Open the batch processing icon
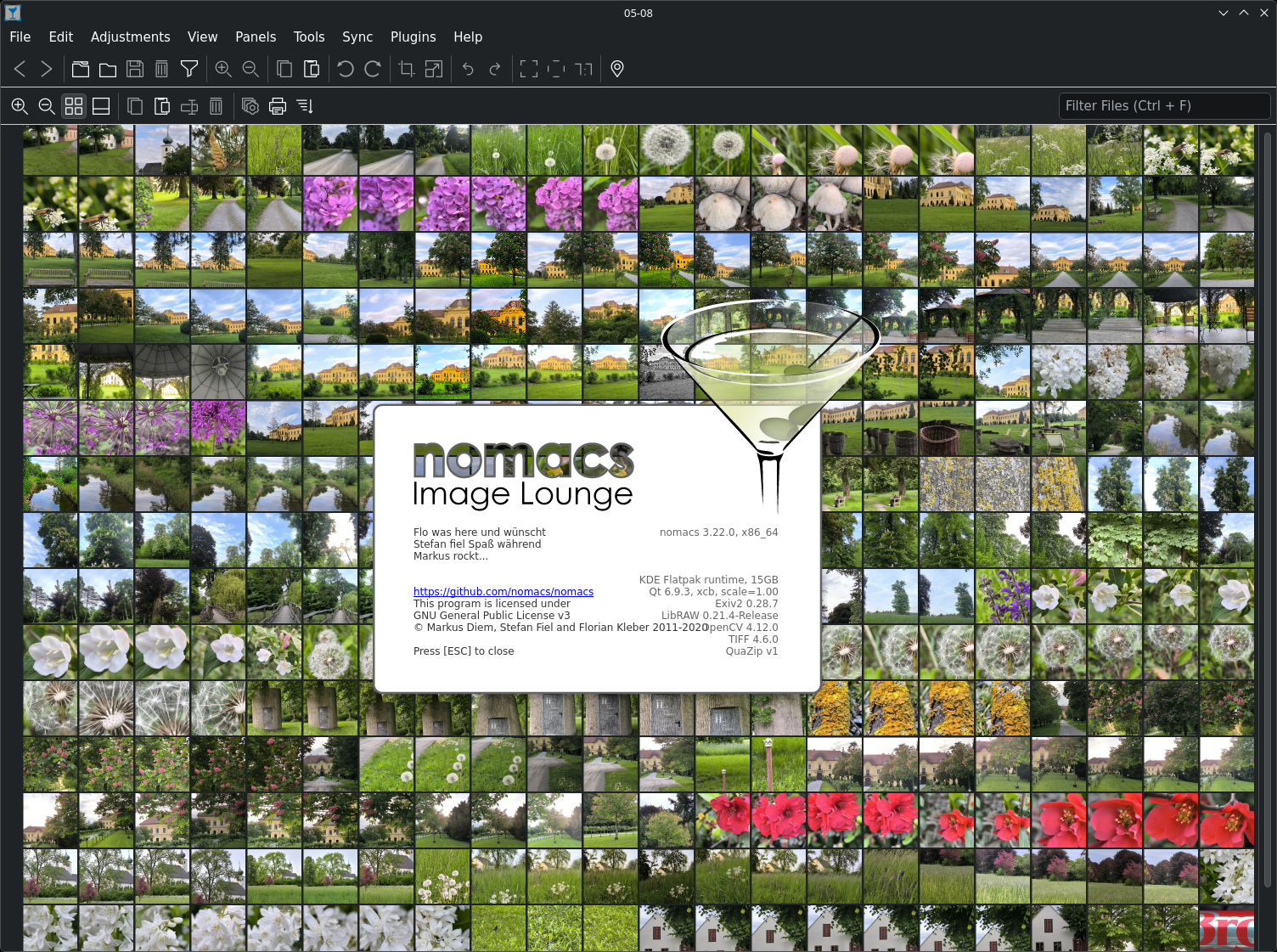Viewport: 1277px width, 952px height. [250, 106]
